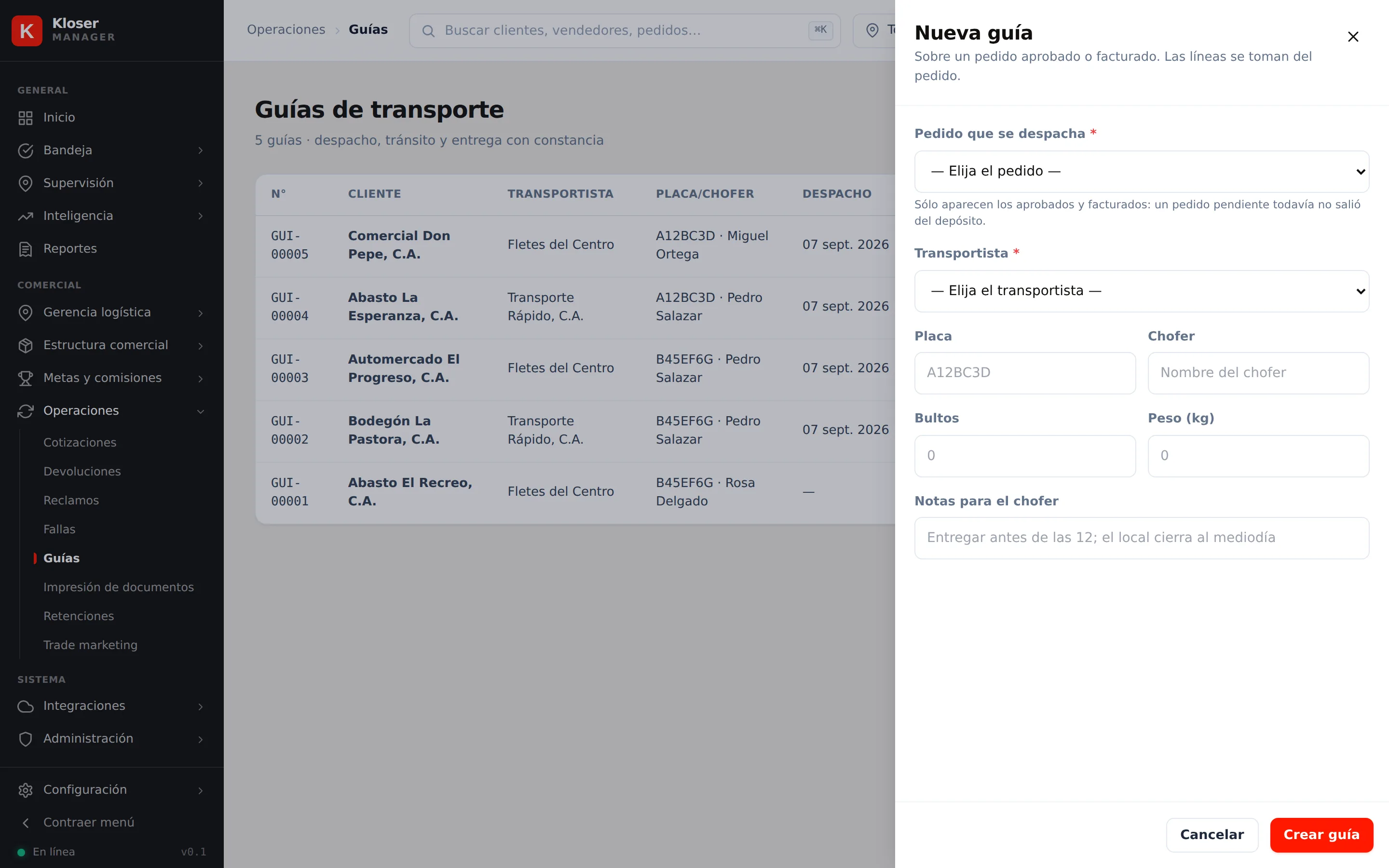Click the Peso (kg) field
The width and height of the screenshot is (1389, 868).
[1258, 456]
